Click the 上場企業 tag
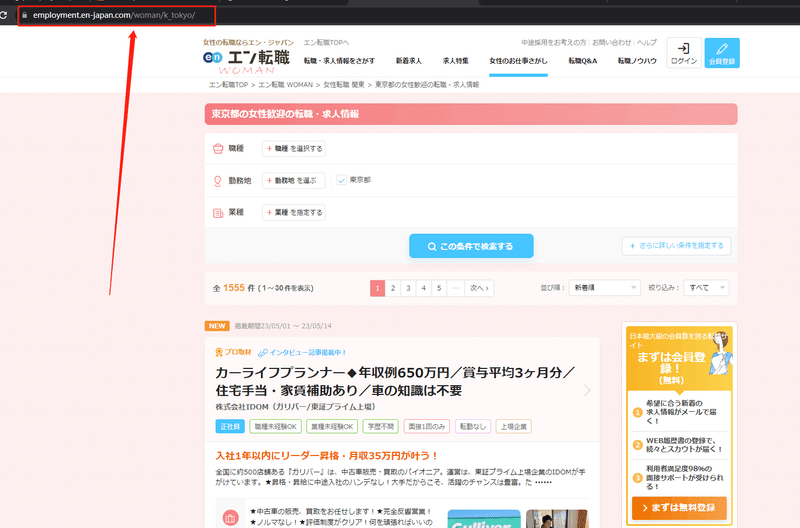This screenshot has width=800, height=528. pyautogui.click(x=514, y=426)
